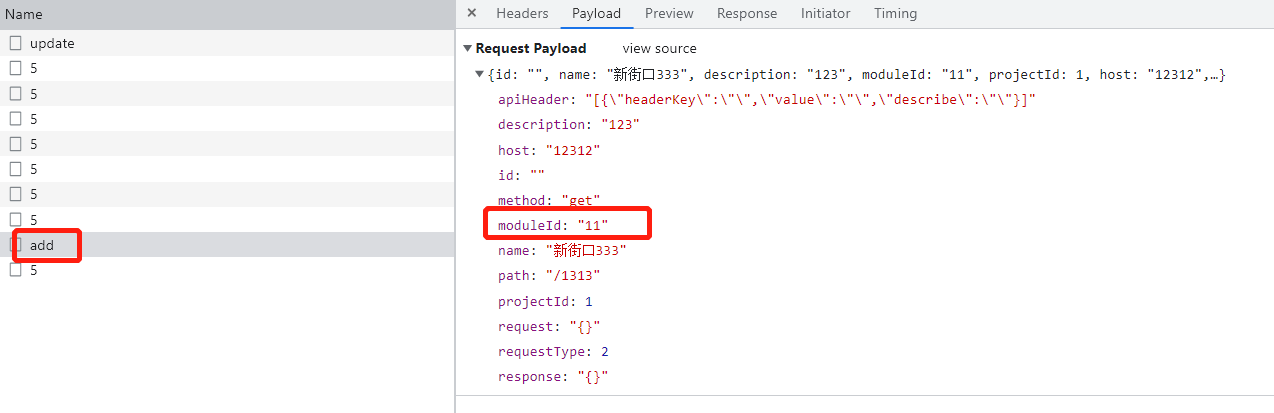Click the file icon below the add row
This screenshot has width=1274, height=413.
pos(16,270)
